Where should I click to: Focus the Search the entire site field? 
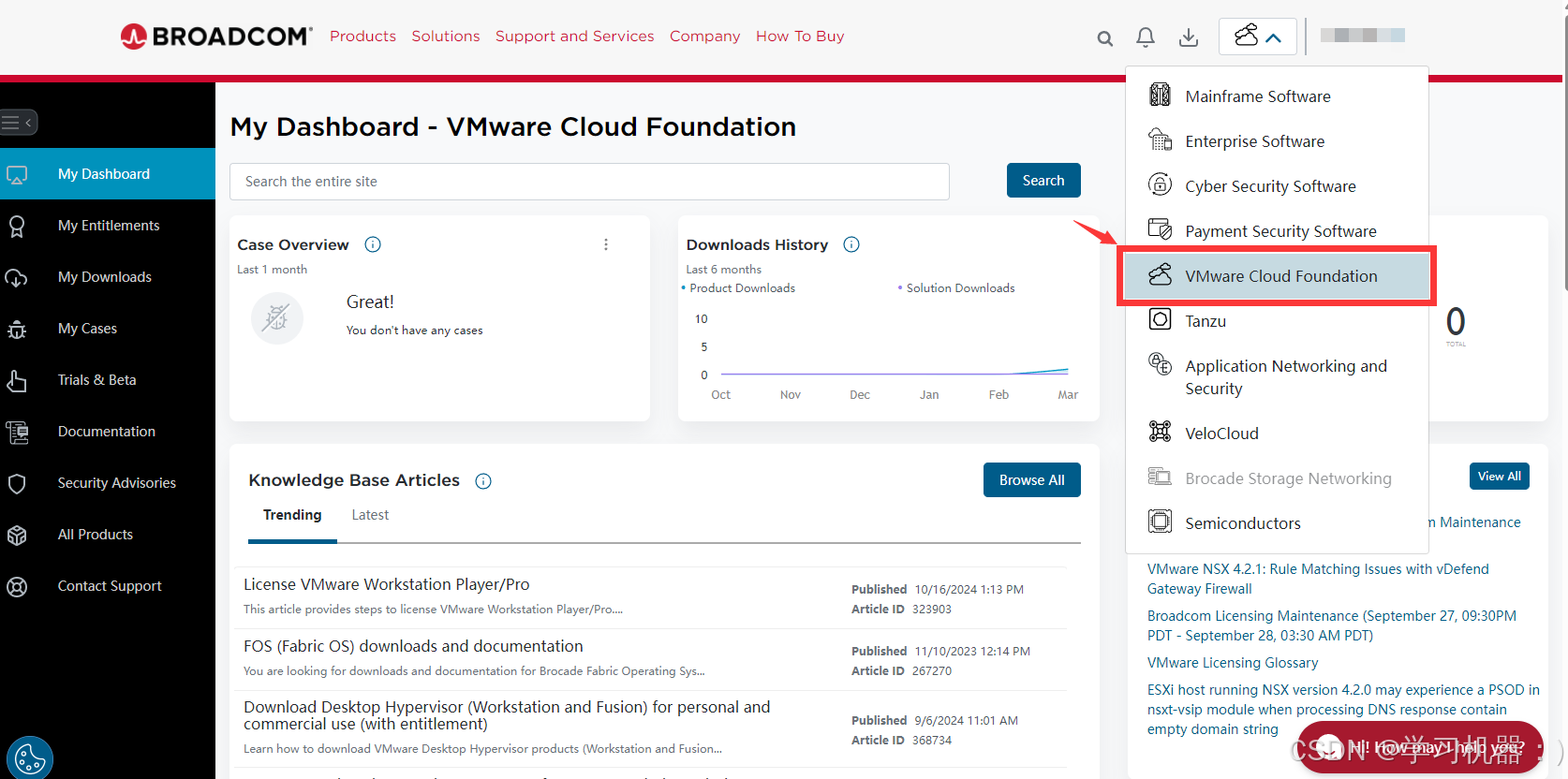589,182
